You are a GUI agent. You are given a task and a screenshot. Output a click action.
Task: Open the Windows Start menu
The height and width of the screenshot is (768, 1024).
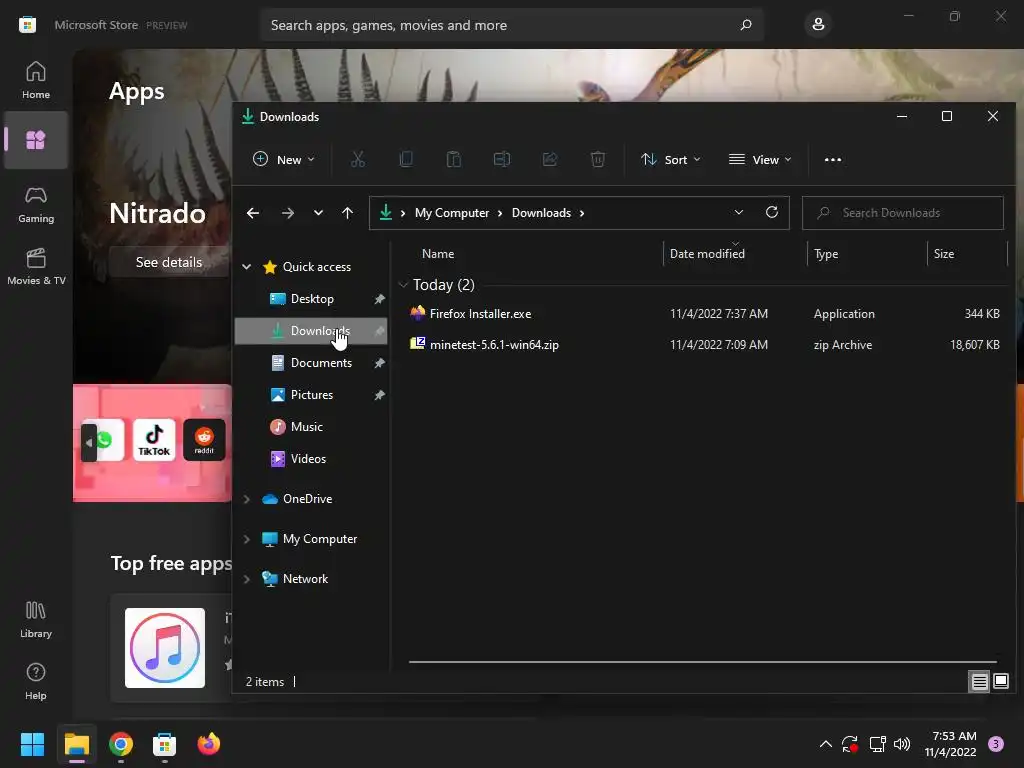(32, 744)
